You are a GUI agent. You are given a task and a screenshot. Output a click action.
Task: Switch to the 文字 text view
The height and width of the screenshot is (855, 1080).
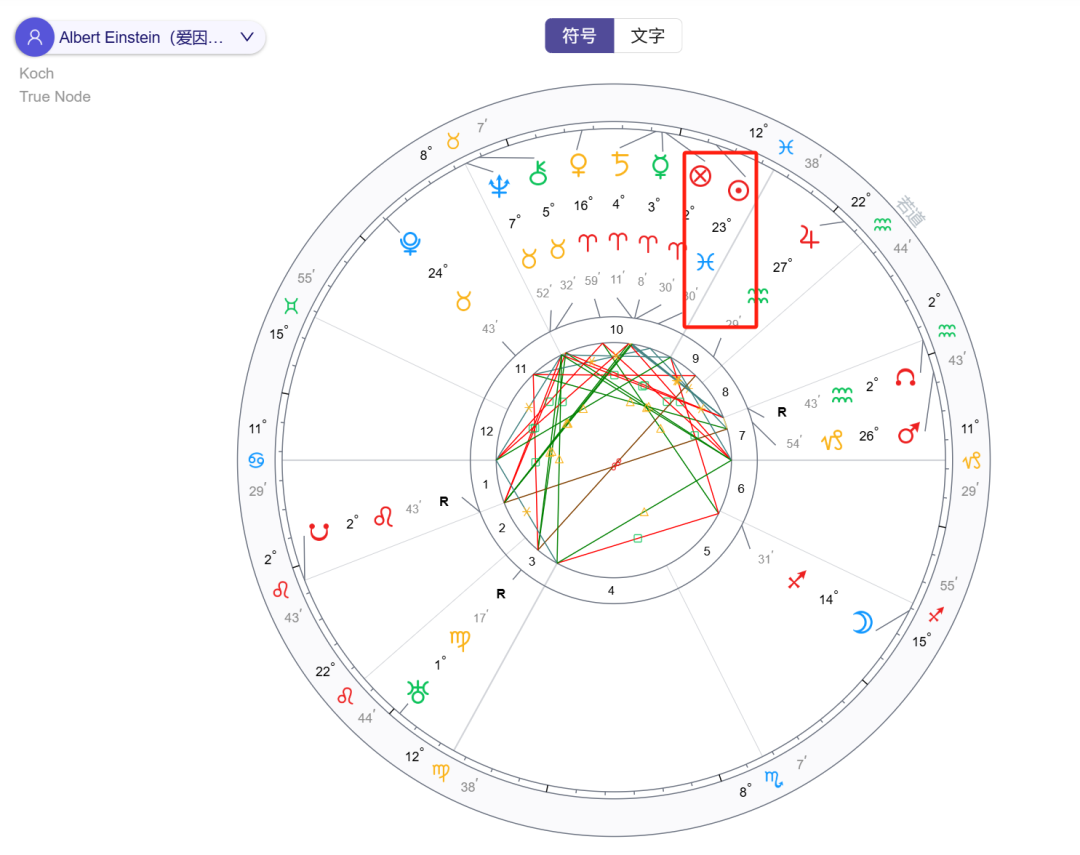[647, 36]
